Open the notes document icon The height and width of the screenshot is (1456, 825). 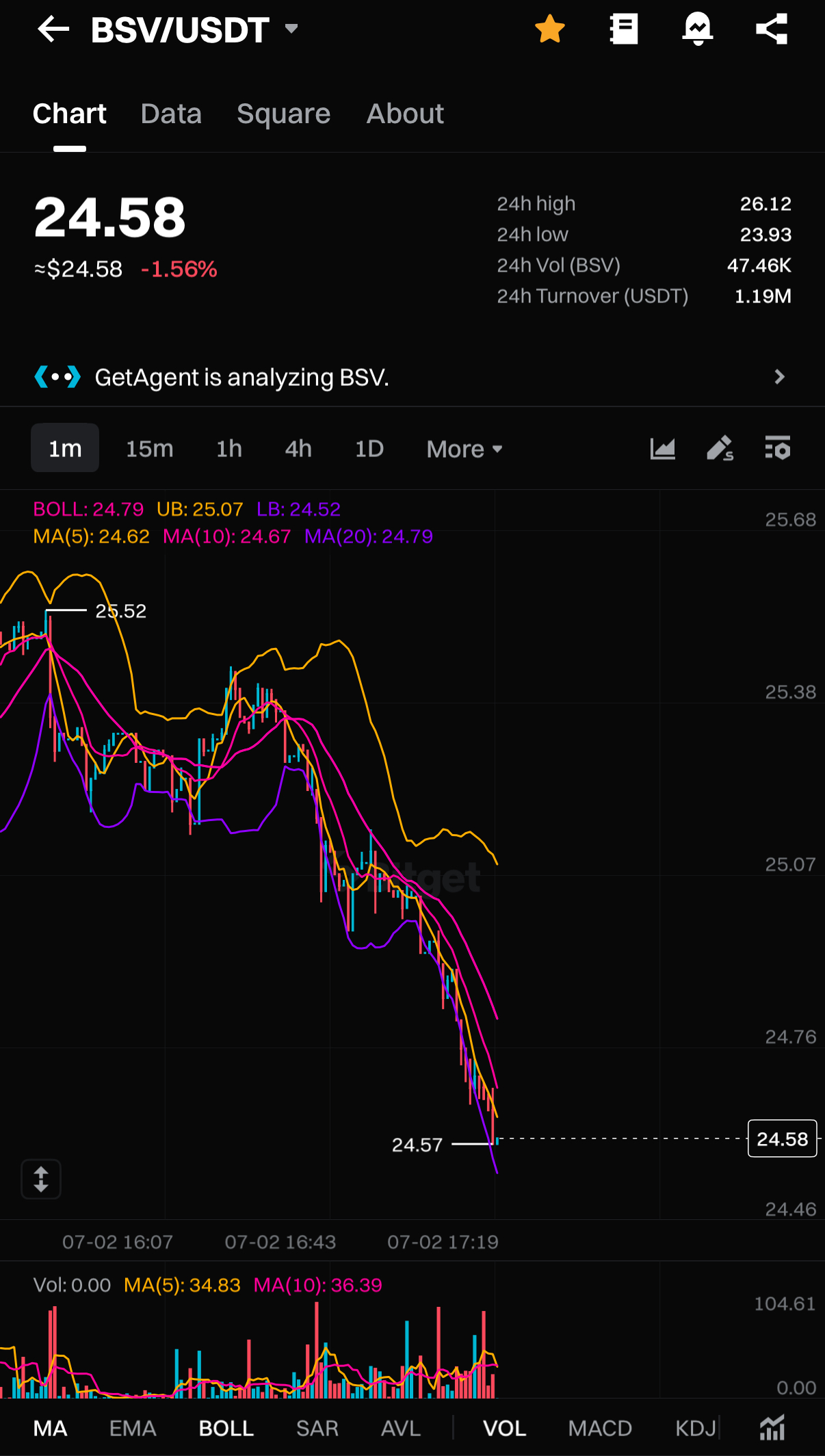(x=623, y=29)
